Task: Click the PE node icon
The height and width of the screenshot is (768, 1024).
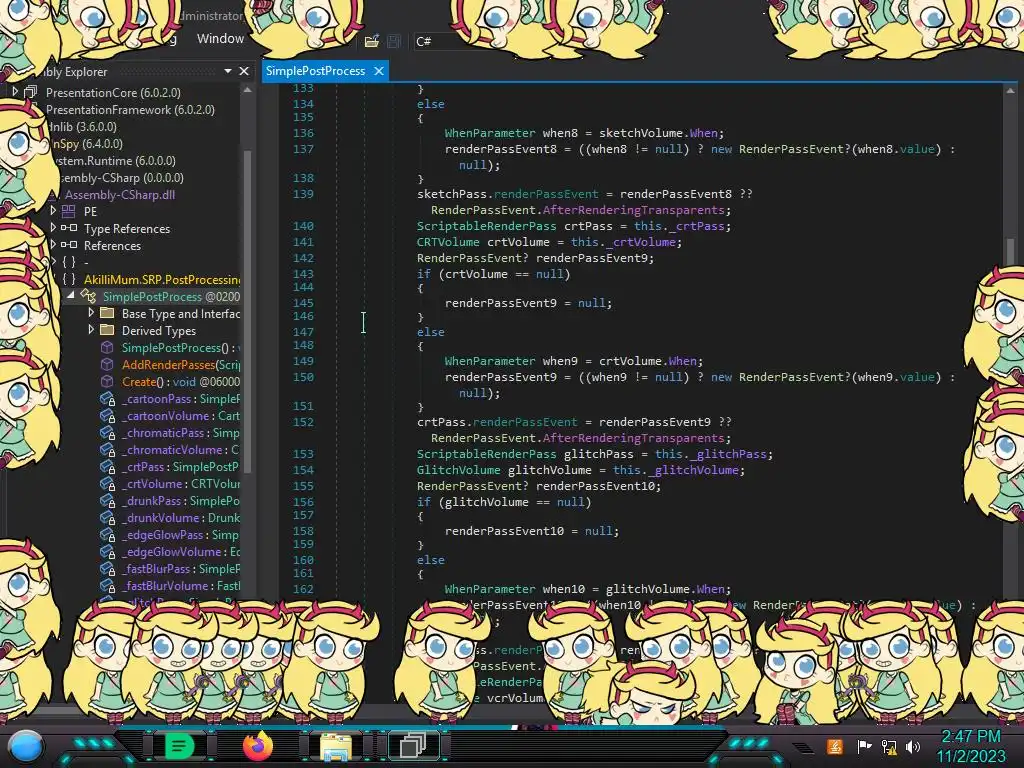Action: [x=69, y=211]
